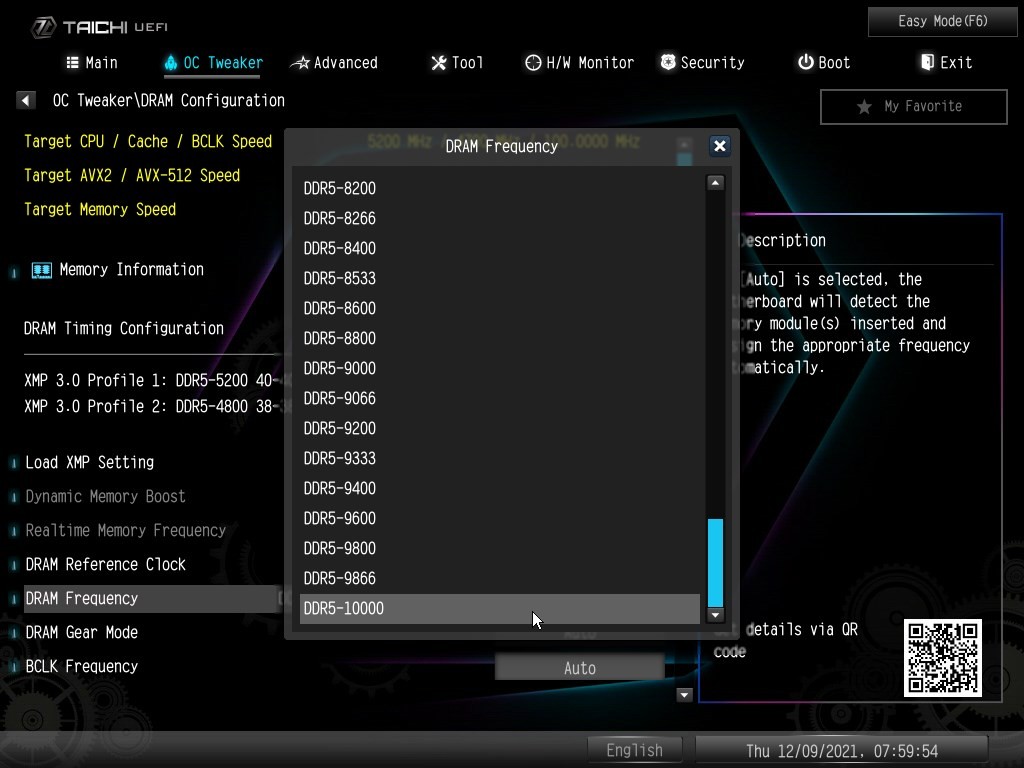Screen dimensions: 1024x768
Task: Open the H/W Monitor tab
Action: point(579,63)
